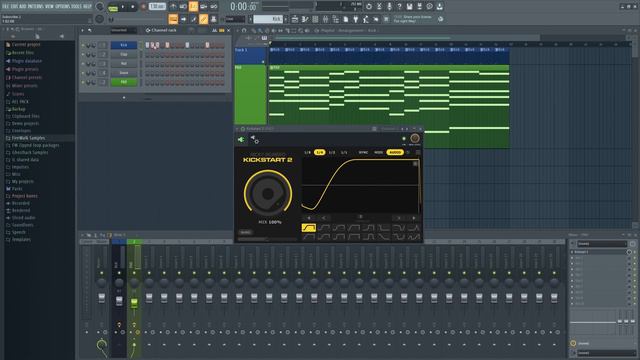Open the Kickstart plugin wrapper's gear settings icon
Screen dimensions: 640x360
255,140
